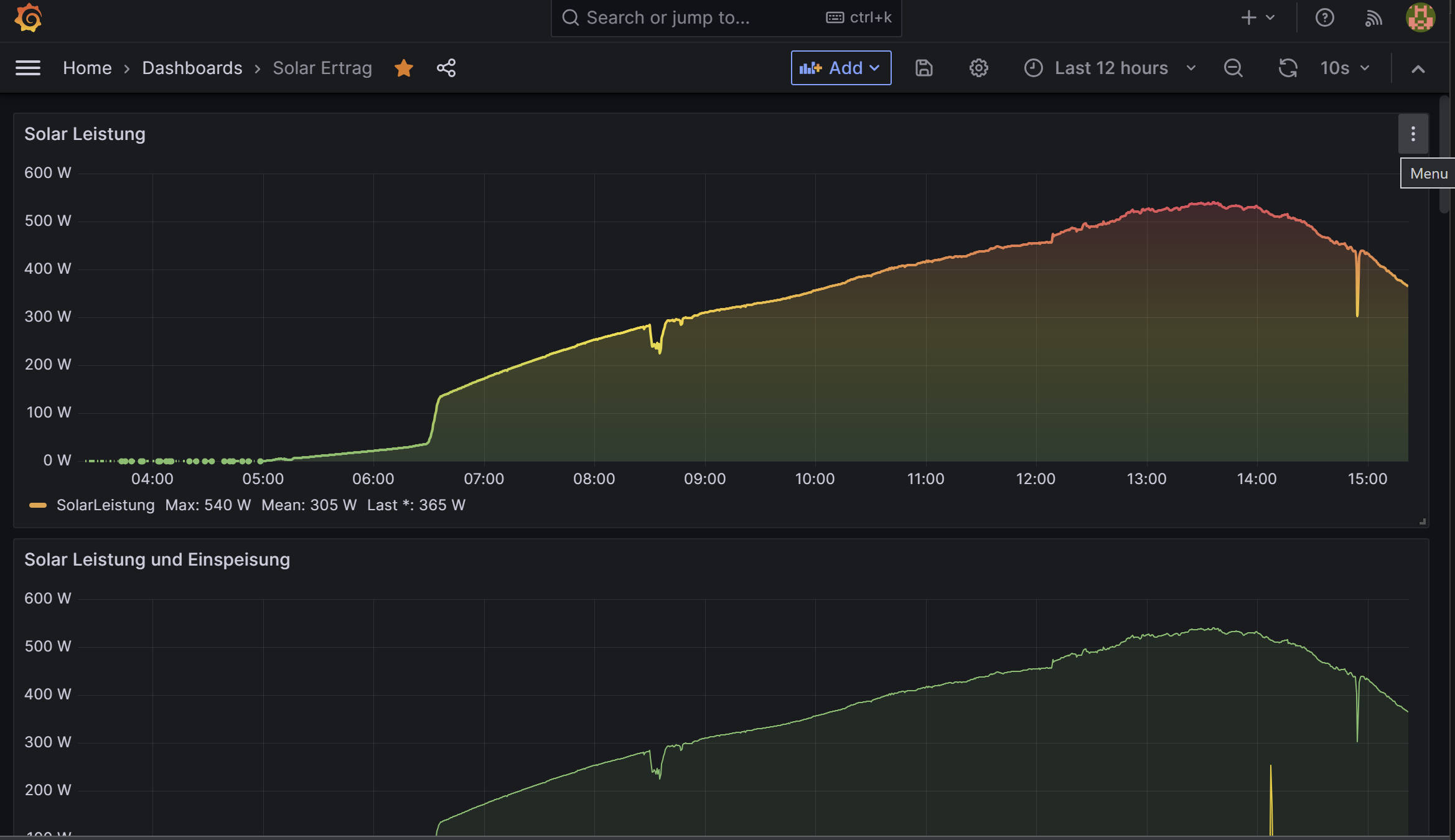
Task: Collapse the top toolbar with chevron
Action: tap(1418, 68)
